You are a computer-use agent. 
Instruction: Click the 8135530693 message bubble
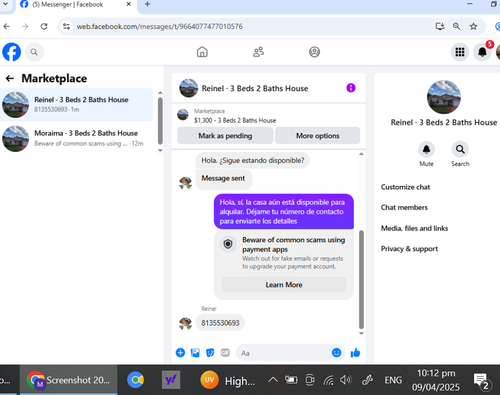point(220,323)
